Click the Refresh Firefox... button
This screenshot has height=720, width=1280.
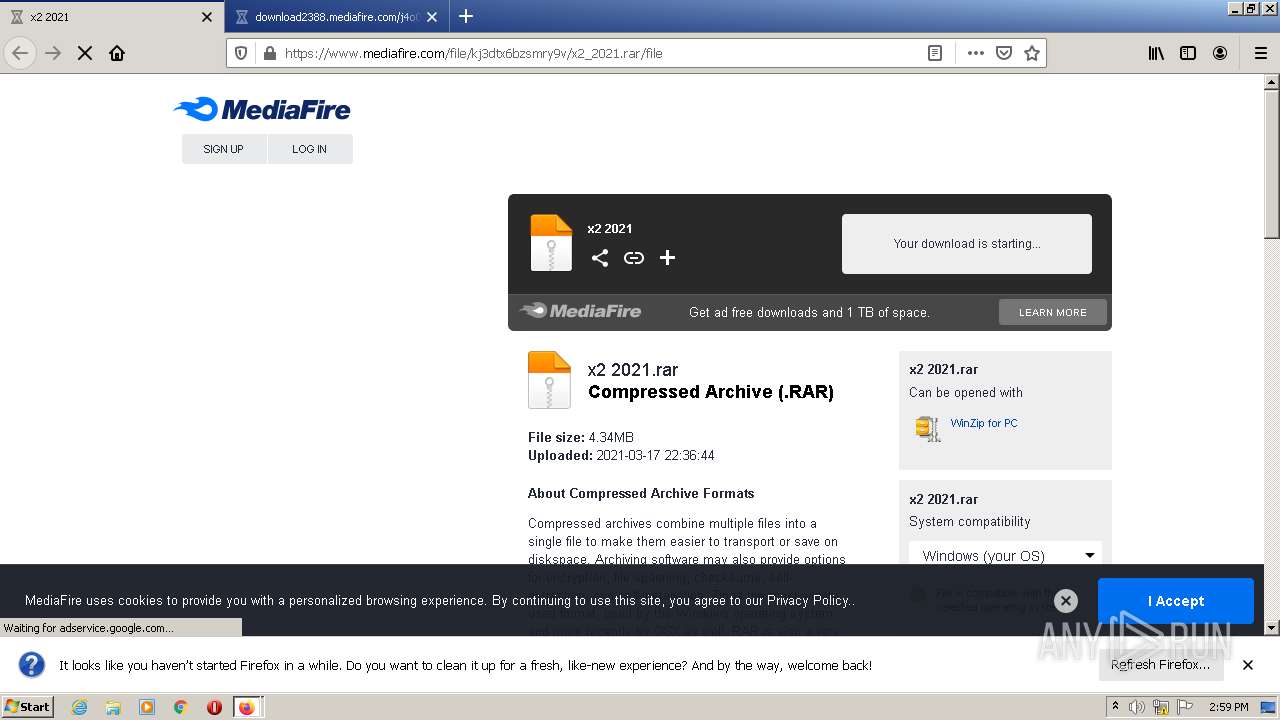[x=1160, y=665]
